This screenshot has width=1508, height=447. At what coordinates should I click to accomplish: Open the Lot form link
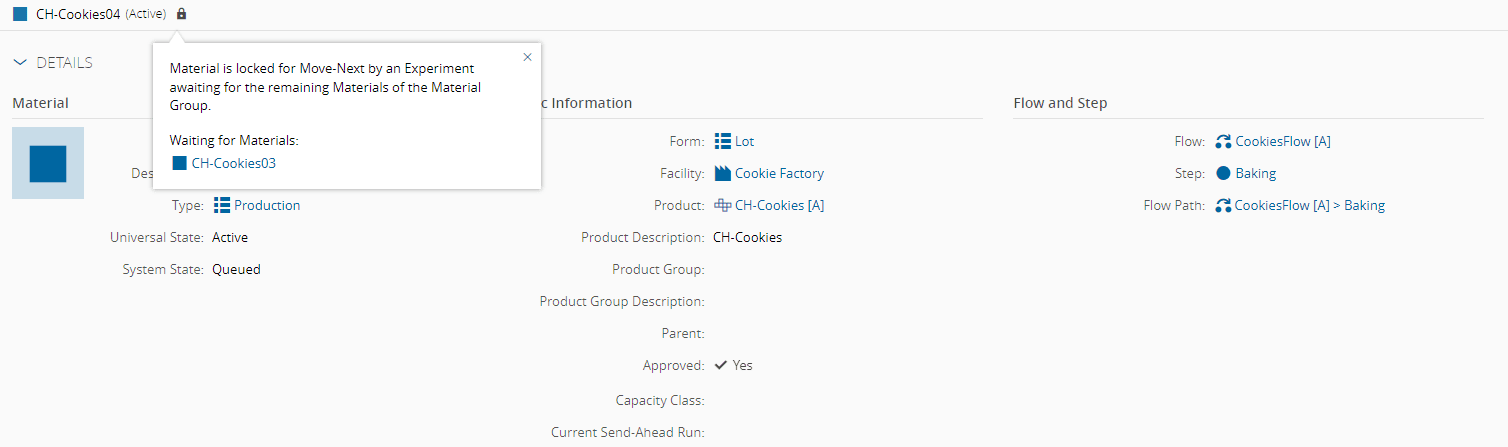[x=744, y=141]
